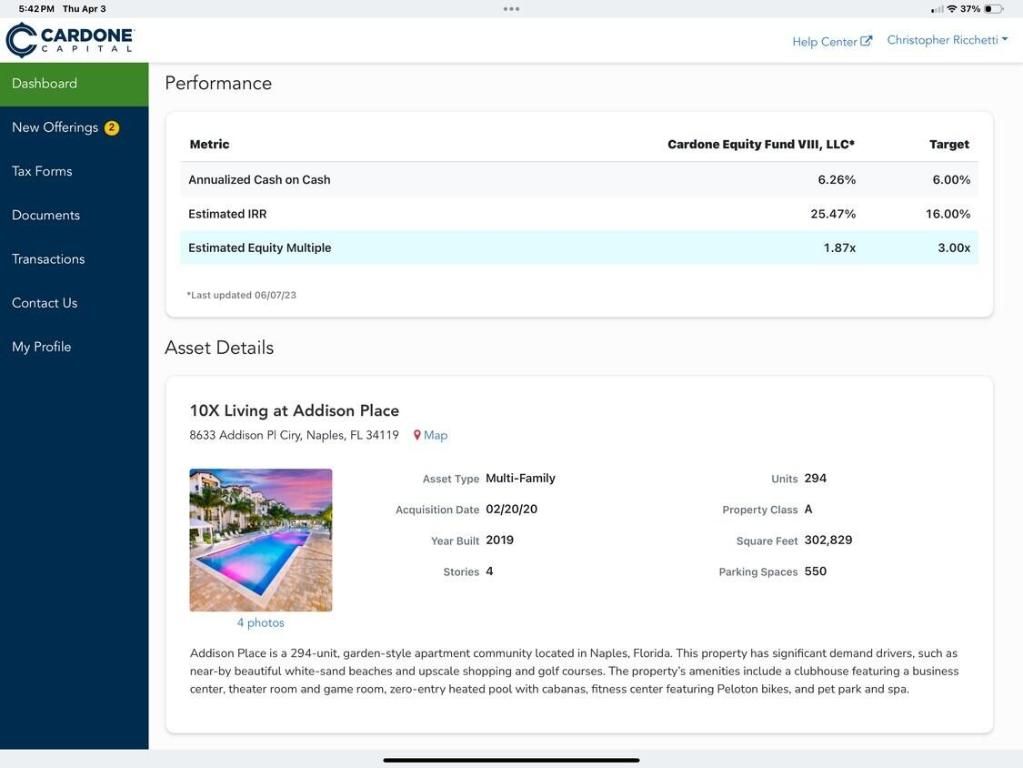
Task: View the 4 photos of Addison Place
Action: click(x=260, y=622)
